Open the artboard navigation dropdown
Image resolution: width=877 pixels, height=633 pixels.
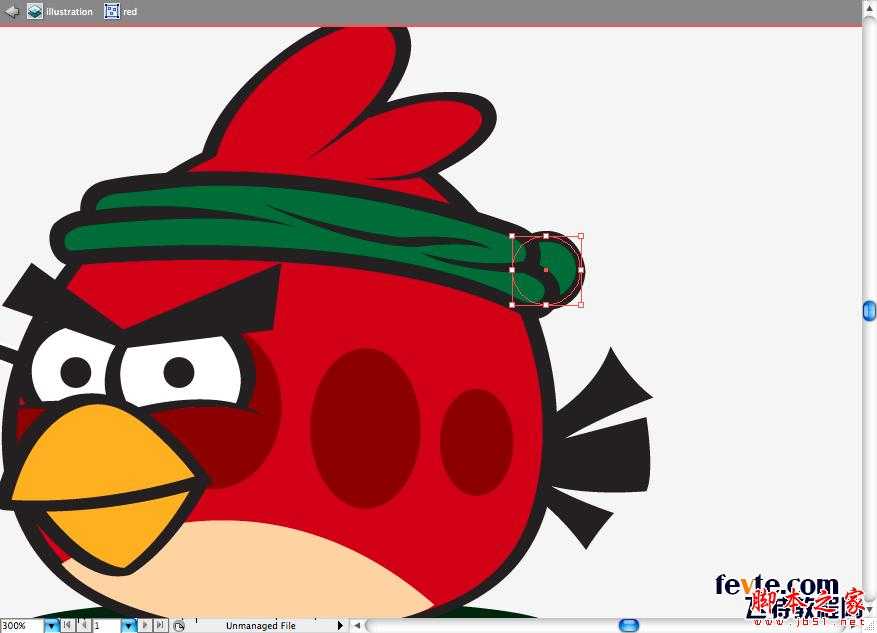coord(129,626)
